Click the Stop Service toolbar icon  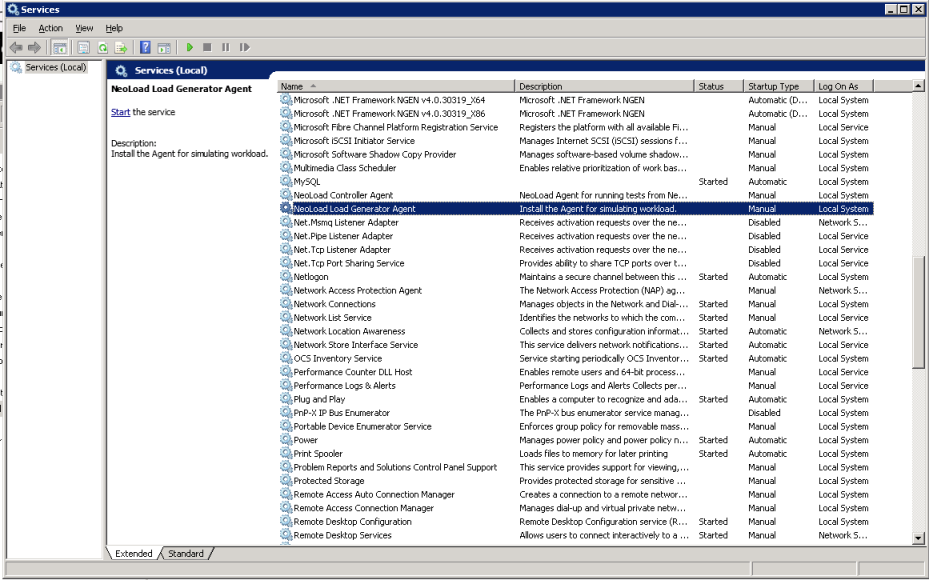(207, 47)
